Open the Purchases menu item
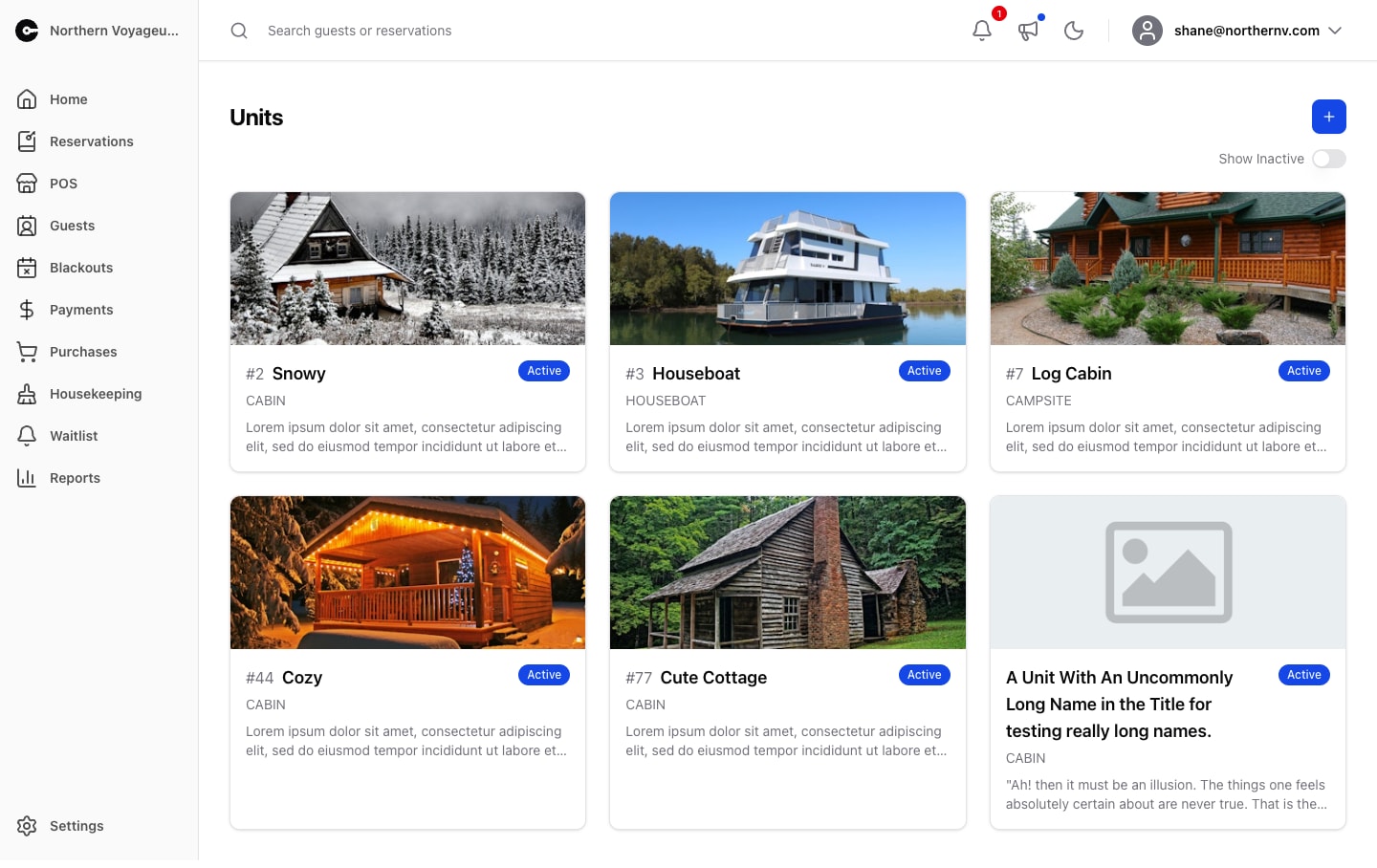 [x=99, y=352]
